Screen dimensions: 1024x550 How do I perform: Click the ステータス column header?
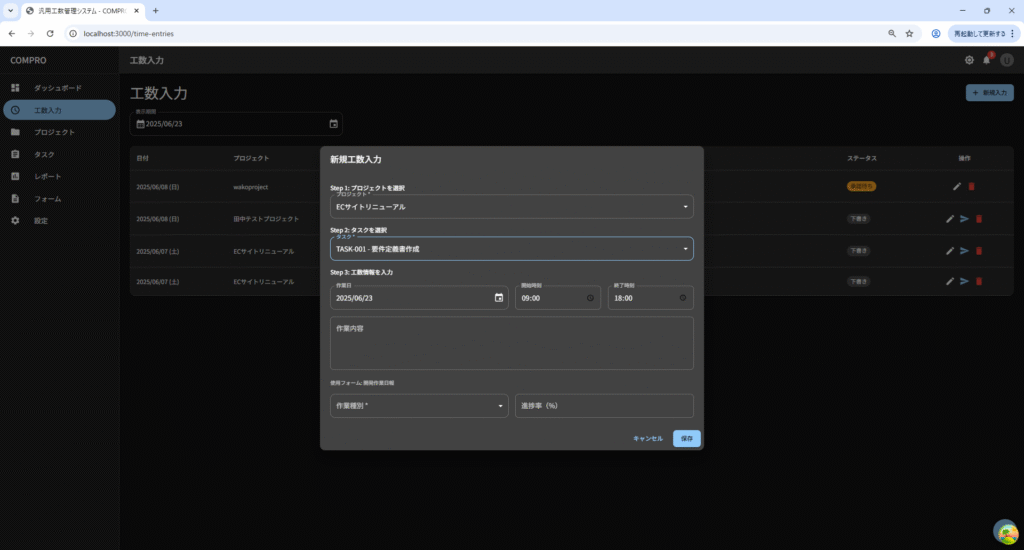pos(861,158)
